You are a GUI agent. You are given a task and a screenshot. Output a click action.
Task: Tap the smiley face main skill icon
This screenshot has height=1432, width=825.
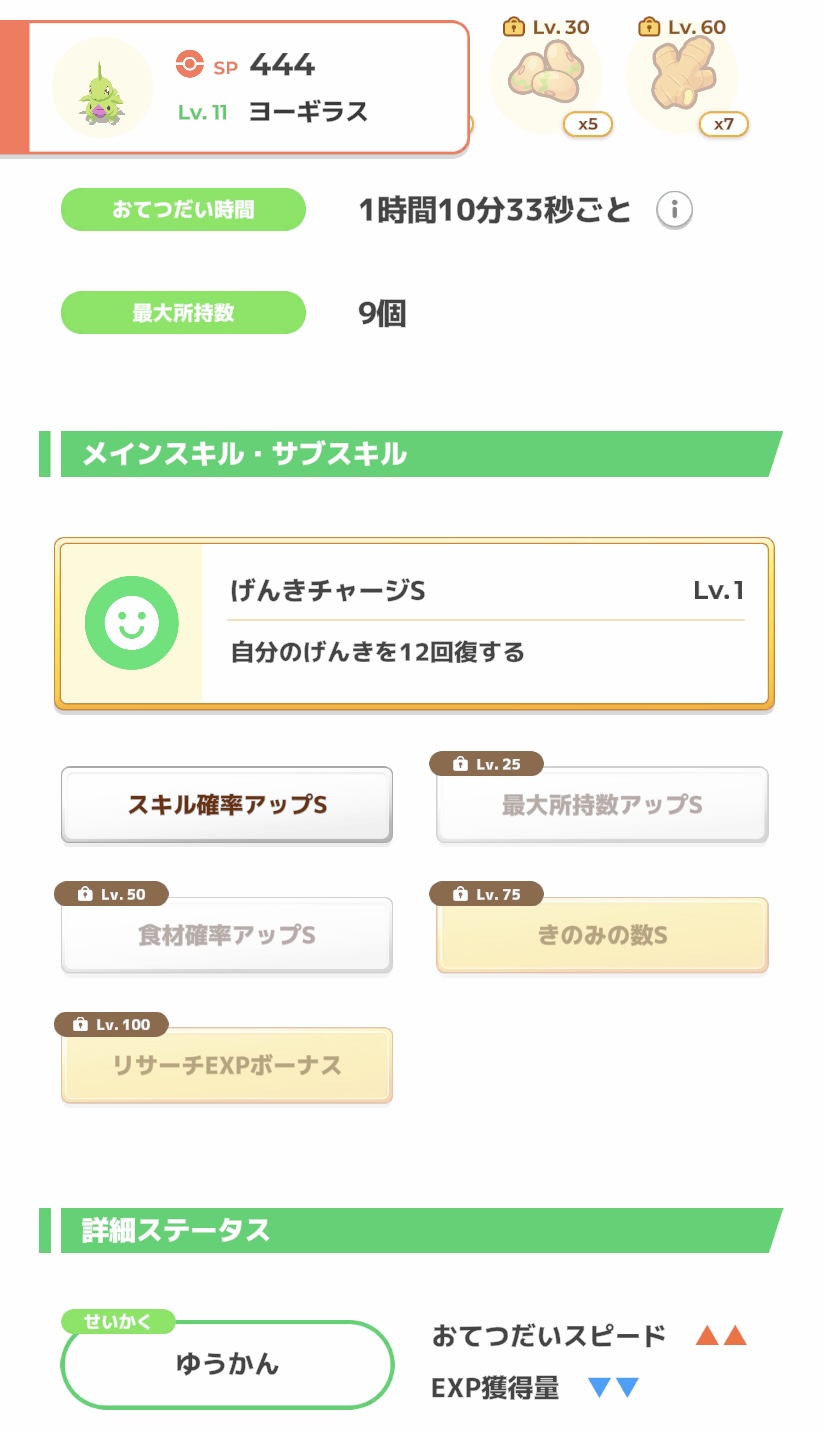click(x=131, y=622)
